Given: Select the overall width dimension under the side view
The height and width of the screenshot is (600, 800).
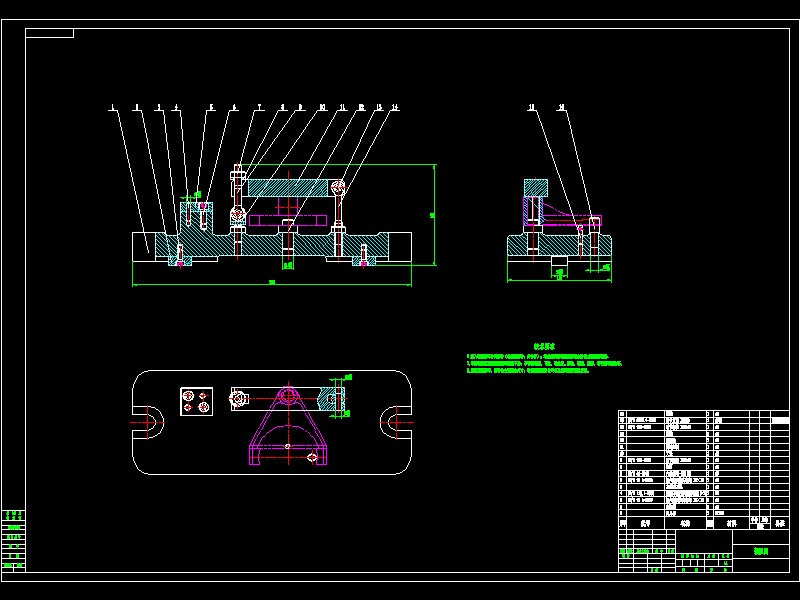Looking at the screenshot, I should [559, 280].
